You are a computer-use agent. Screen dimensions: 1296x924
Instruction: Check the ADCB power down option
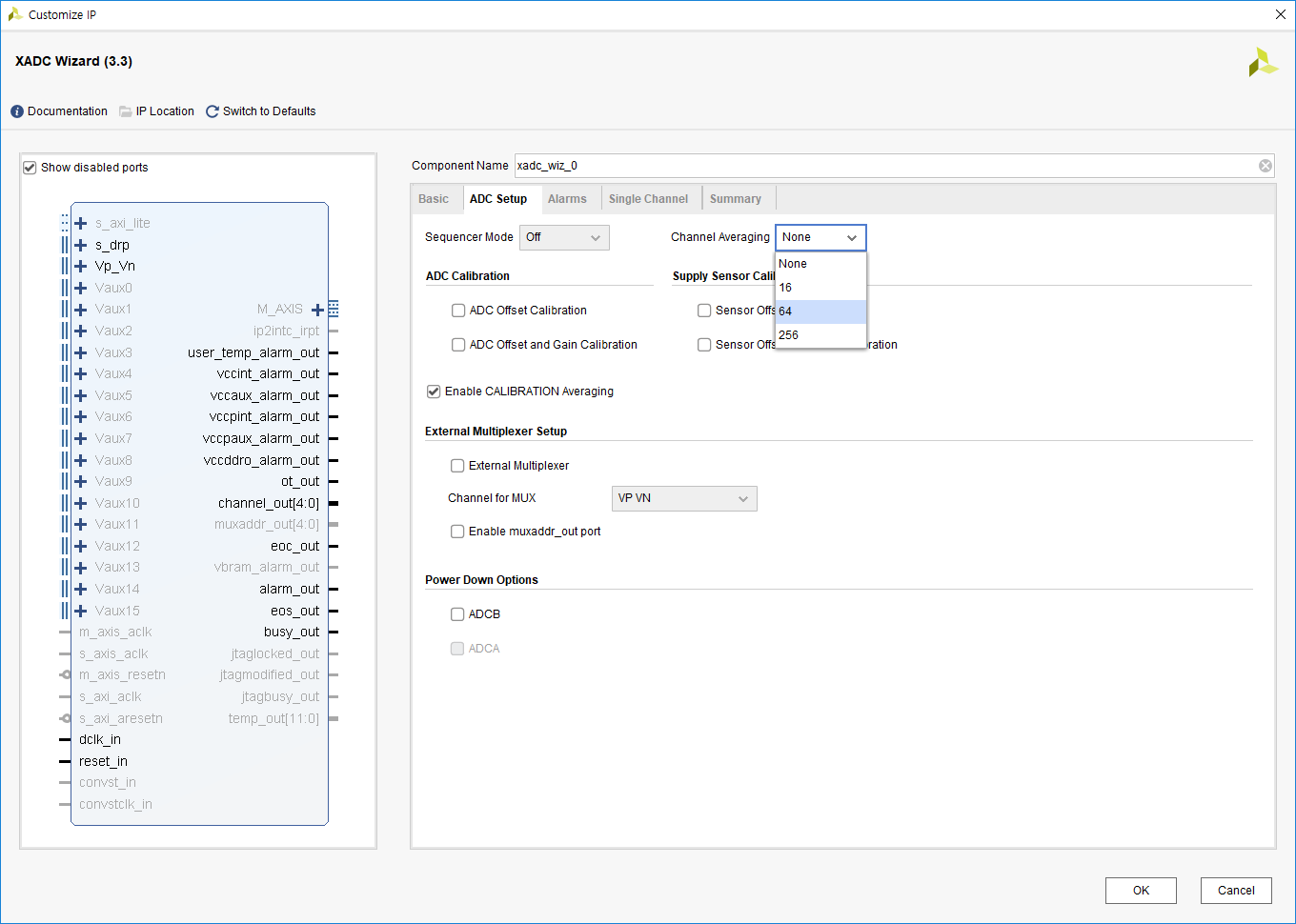pos(457,614)
